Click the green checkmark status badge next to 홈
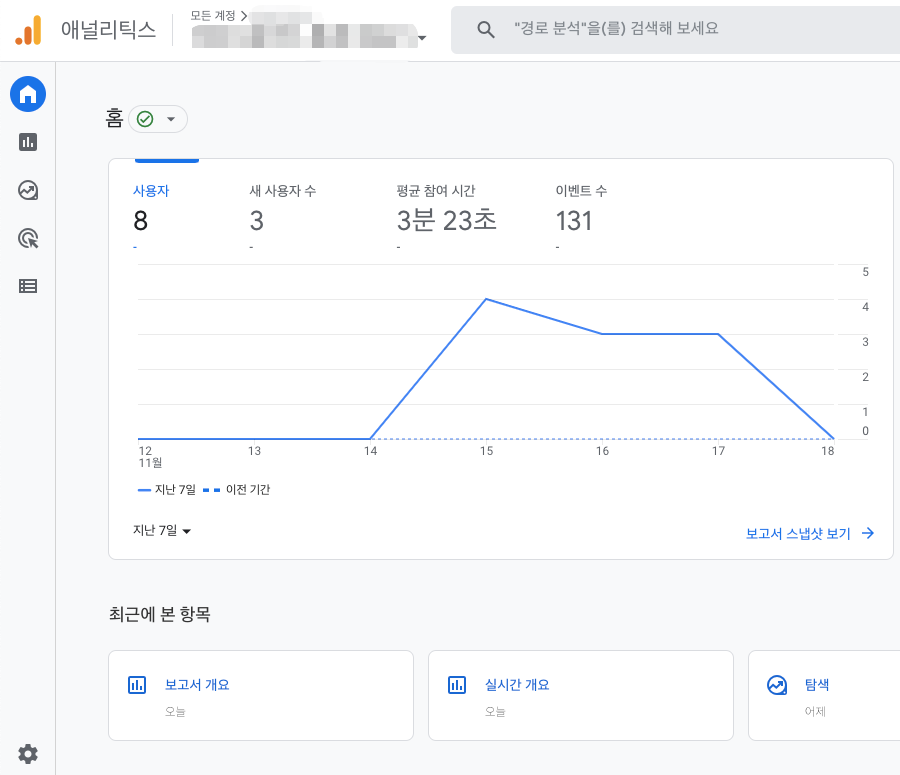Screen dimensions: 900x775 coord(146,118)
